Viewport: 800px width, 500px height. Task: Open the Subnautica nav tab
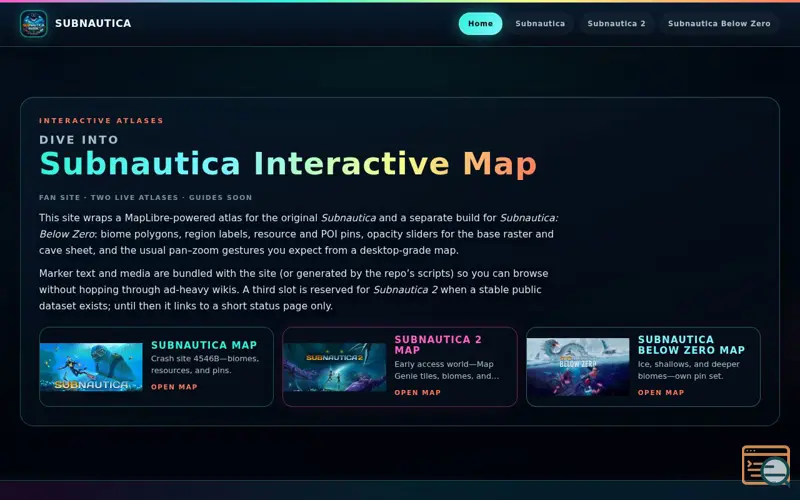click(540, 23)
